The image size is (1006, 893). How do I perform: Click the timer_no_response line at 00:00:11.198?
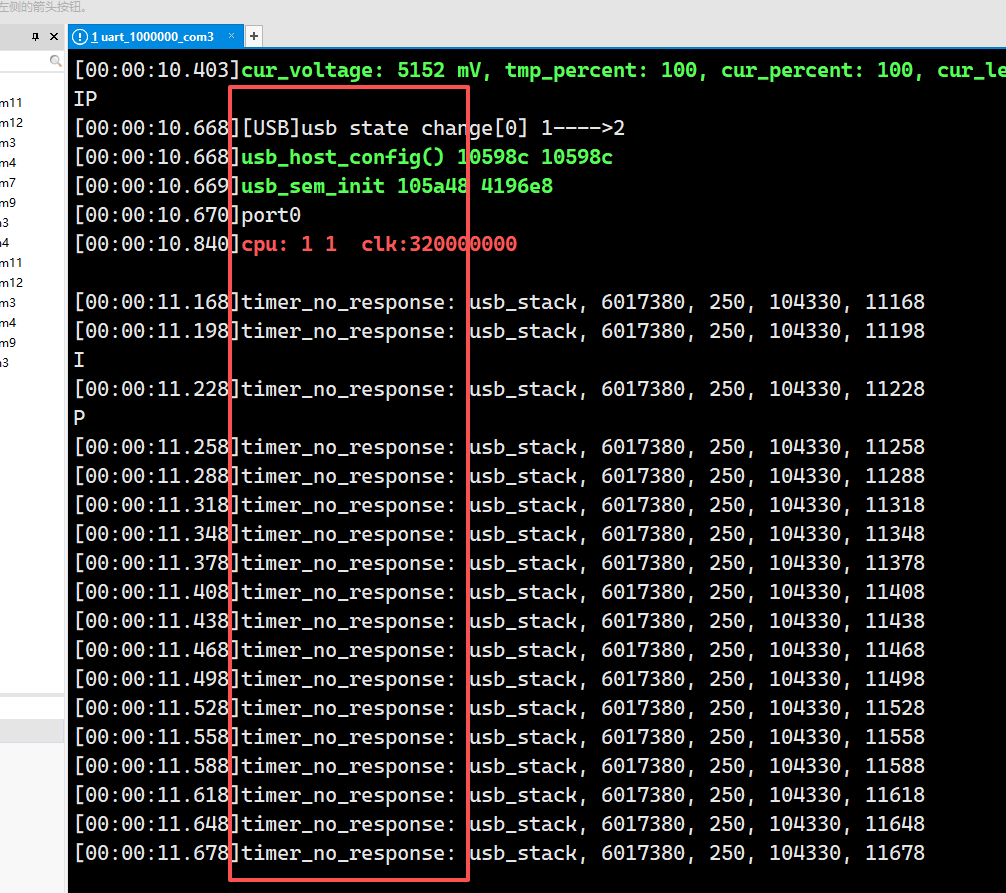(500, 331)
